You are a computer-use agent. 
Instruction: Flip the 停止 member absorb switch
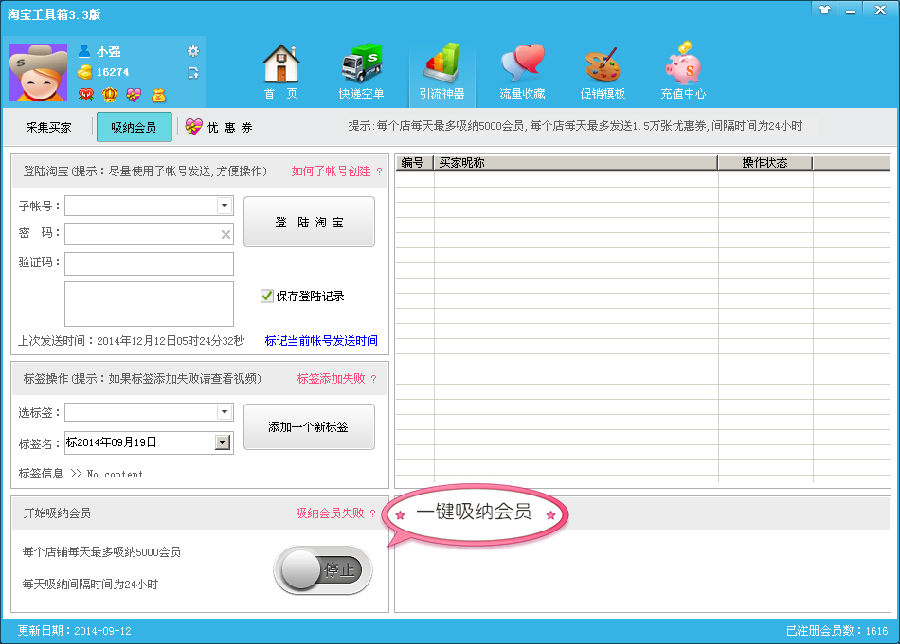(322, 570)
